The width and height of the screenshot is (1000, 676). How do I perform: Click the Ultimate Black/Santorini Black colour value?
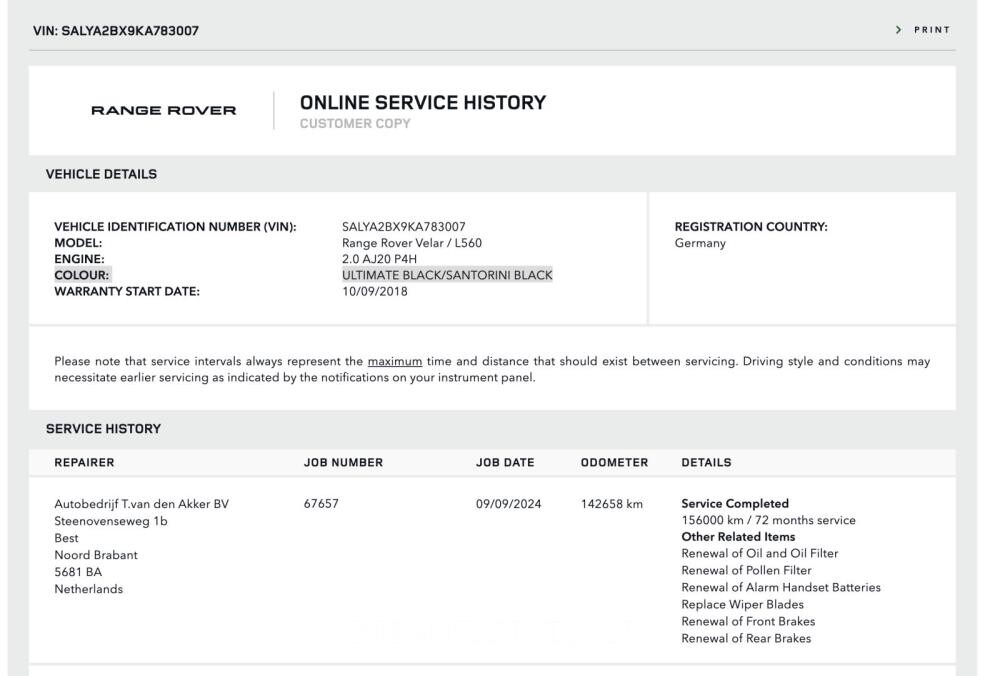click(447, 275)
